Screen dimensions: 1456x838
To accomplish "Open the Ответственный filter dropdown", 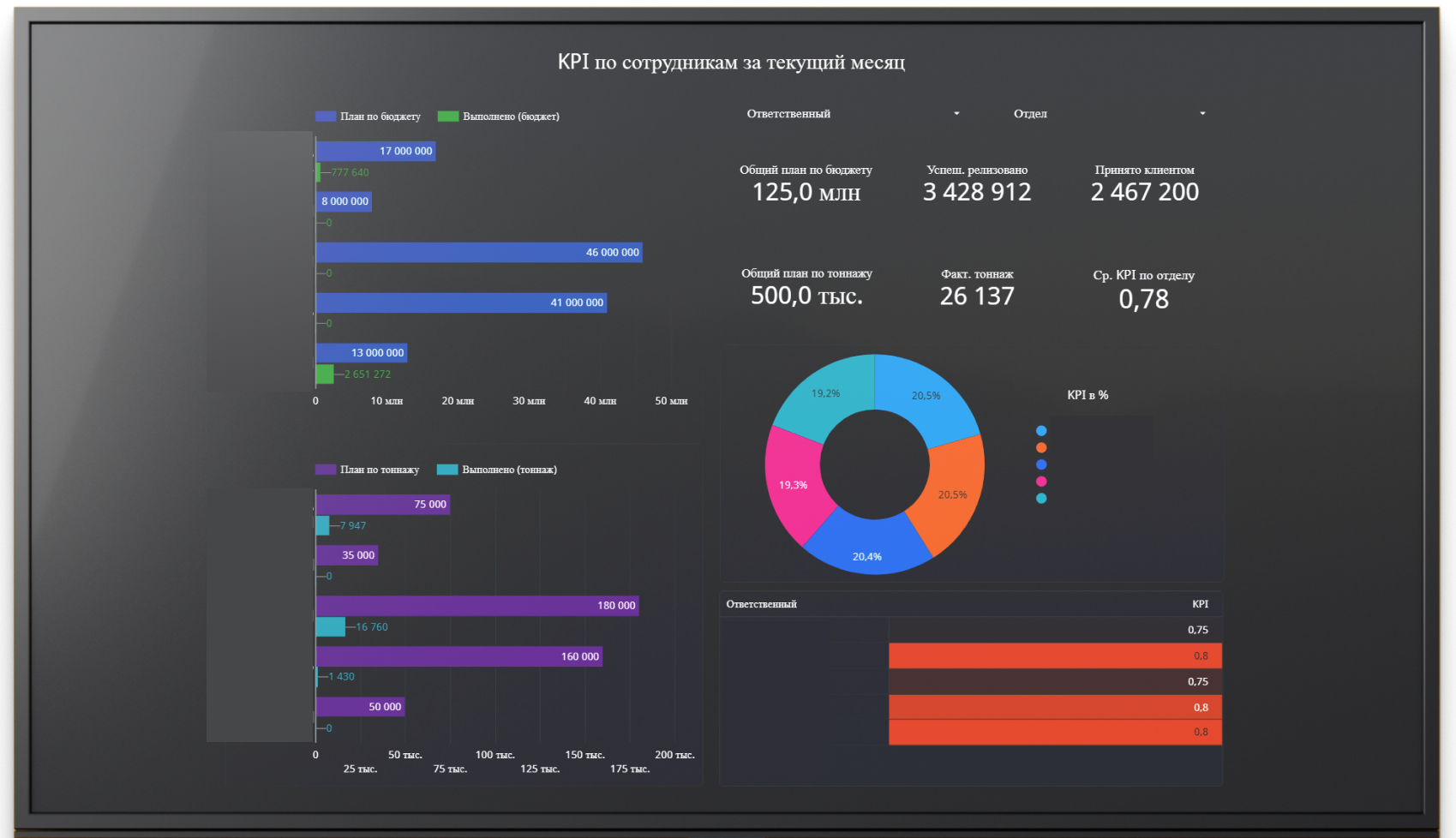I will coord(852,114).
